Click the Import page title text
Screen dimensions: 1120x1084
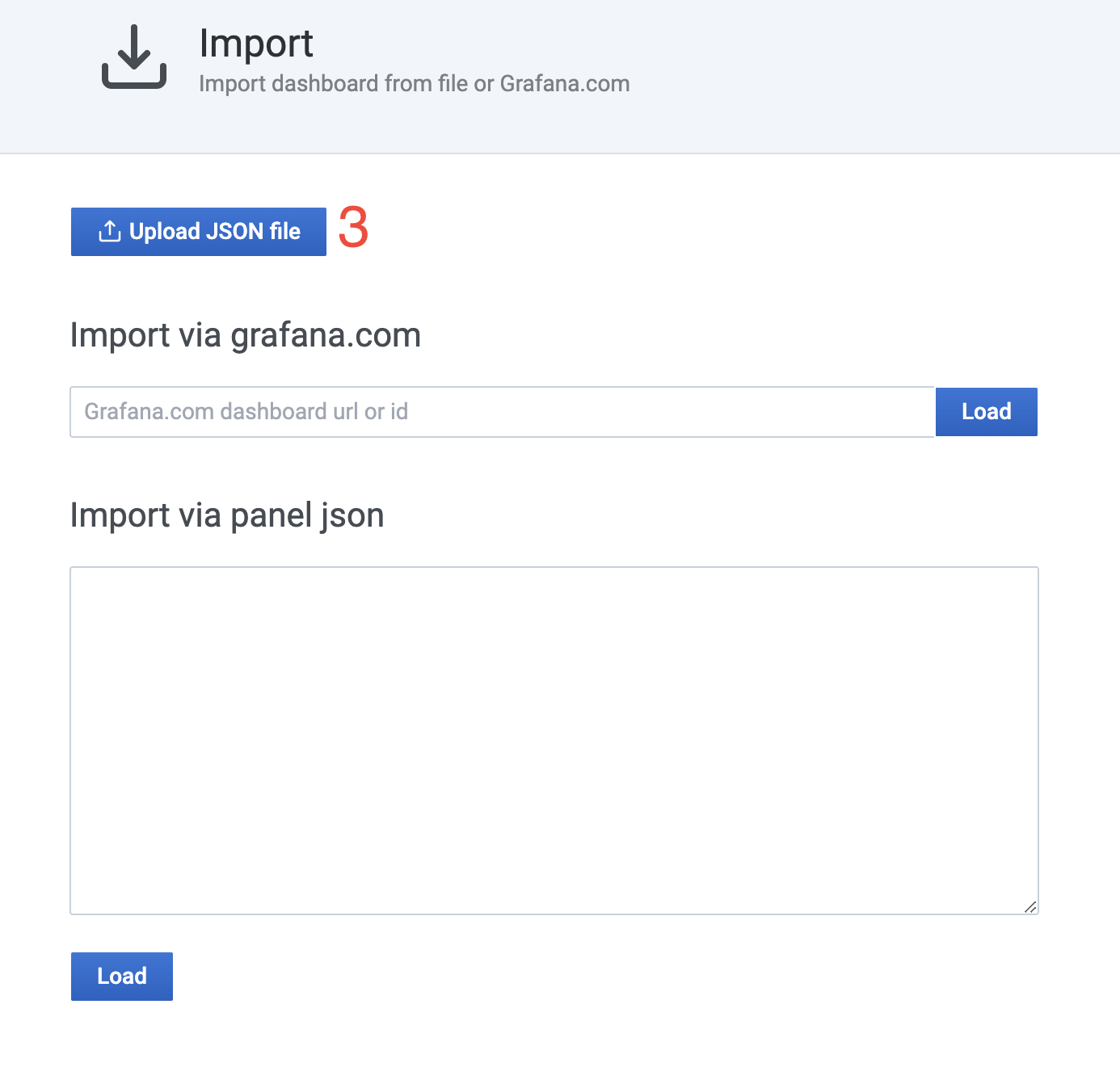[x=256, y=44]
